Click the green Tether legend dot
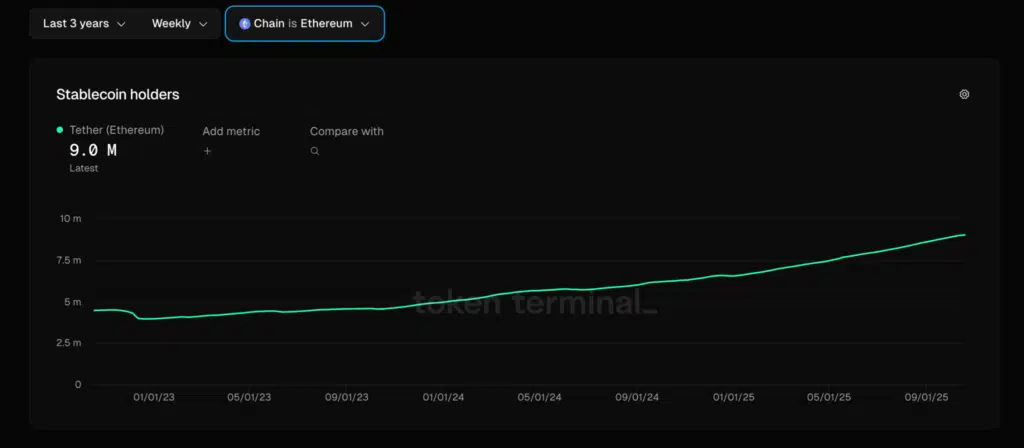 [59, 130]
